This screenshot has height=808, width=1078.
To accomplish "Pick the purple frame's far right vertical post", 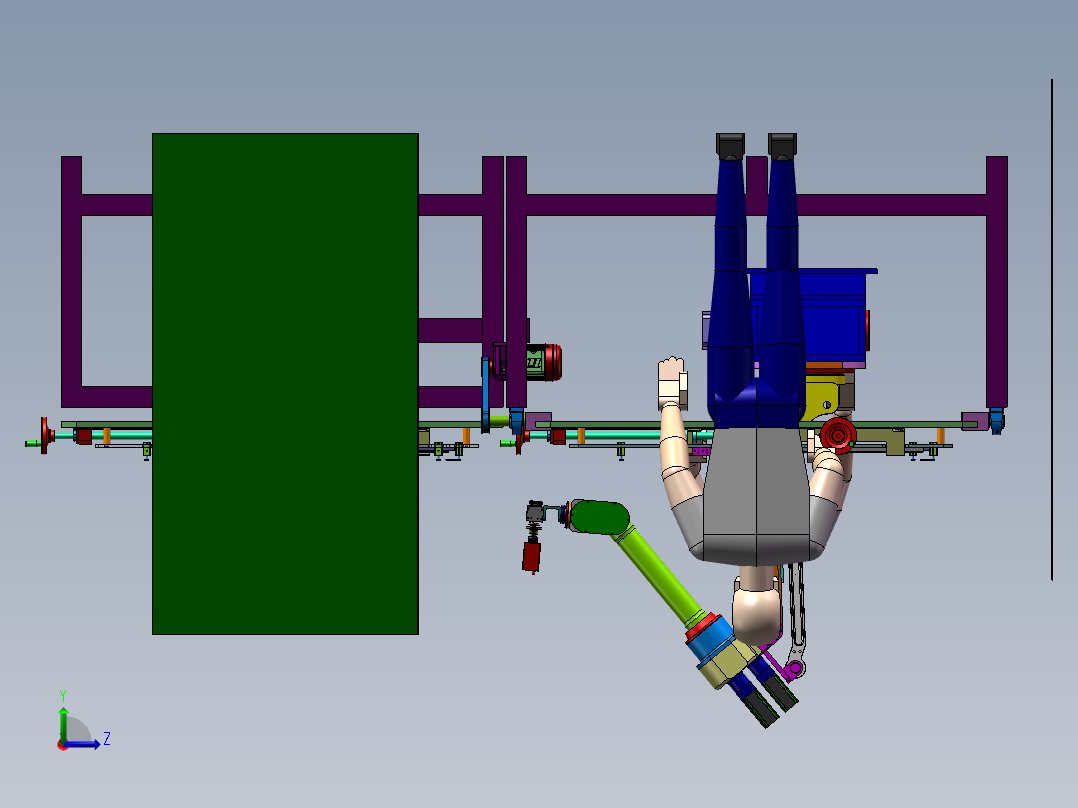I will (x=997, y=282).
